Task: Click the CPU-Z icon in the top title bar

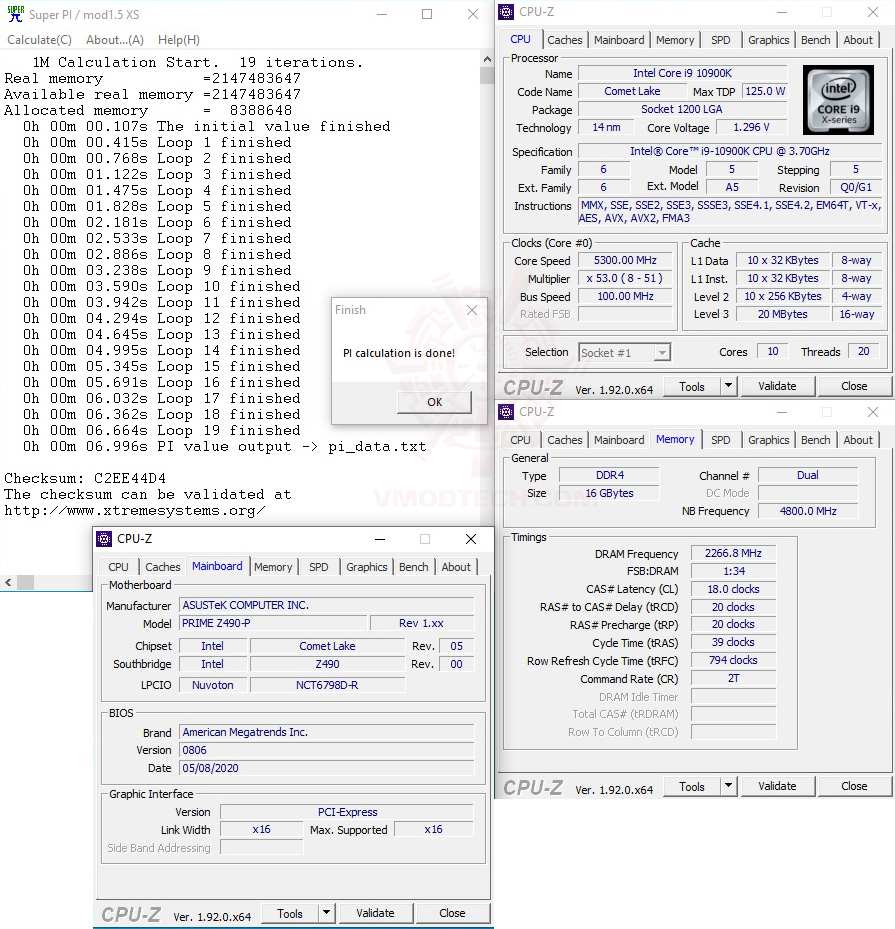Action: tap(506, 11)
